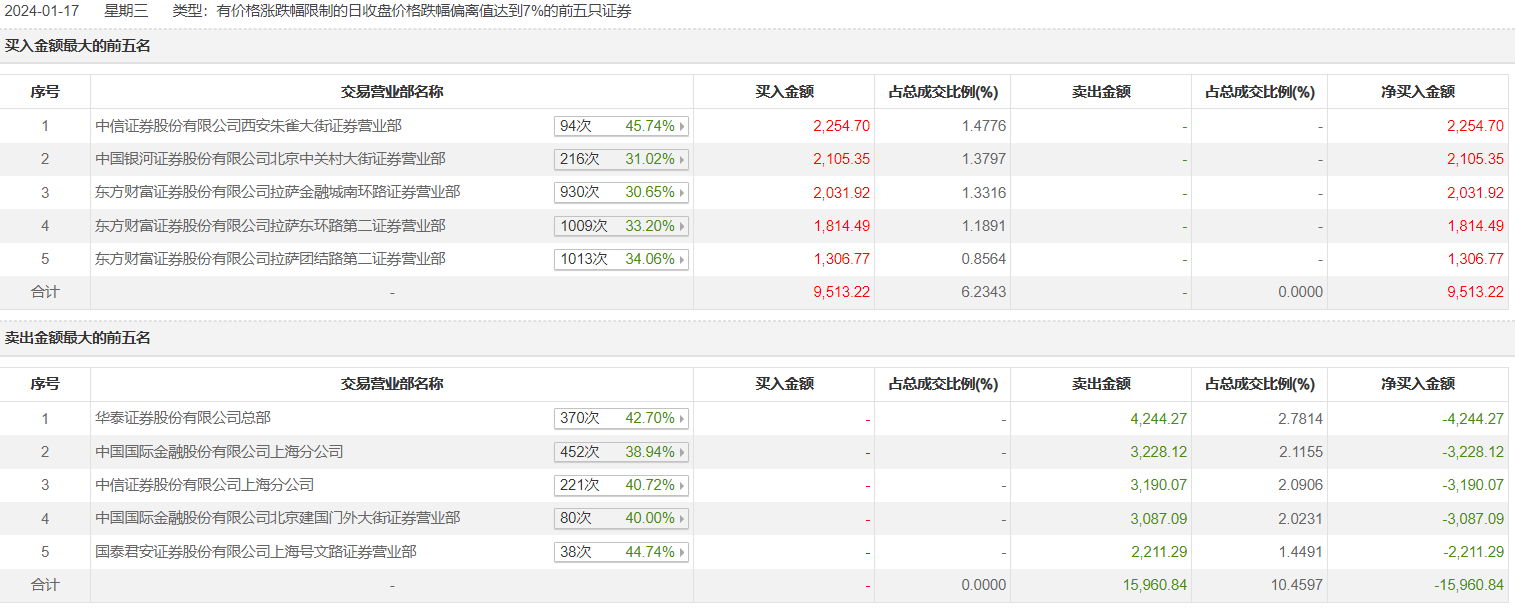This screenshot has height=609, width=1515.
Task: Open 中信证券股份有限公司西安朱雀大街证券营业部 link
Action: tap(249, 126)
